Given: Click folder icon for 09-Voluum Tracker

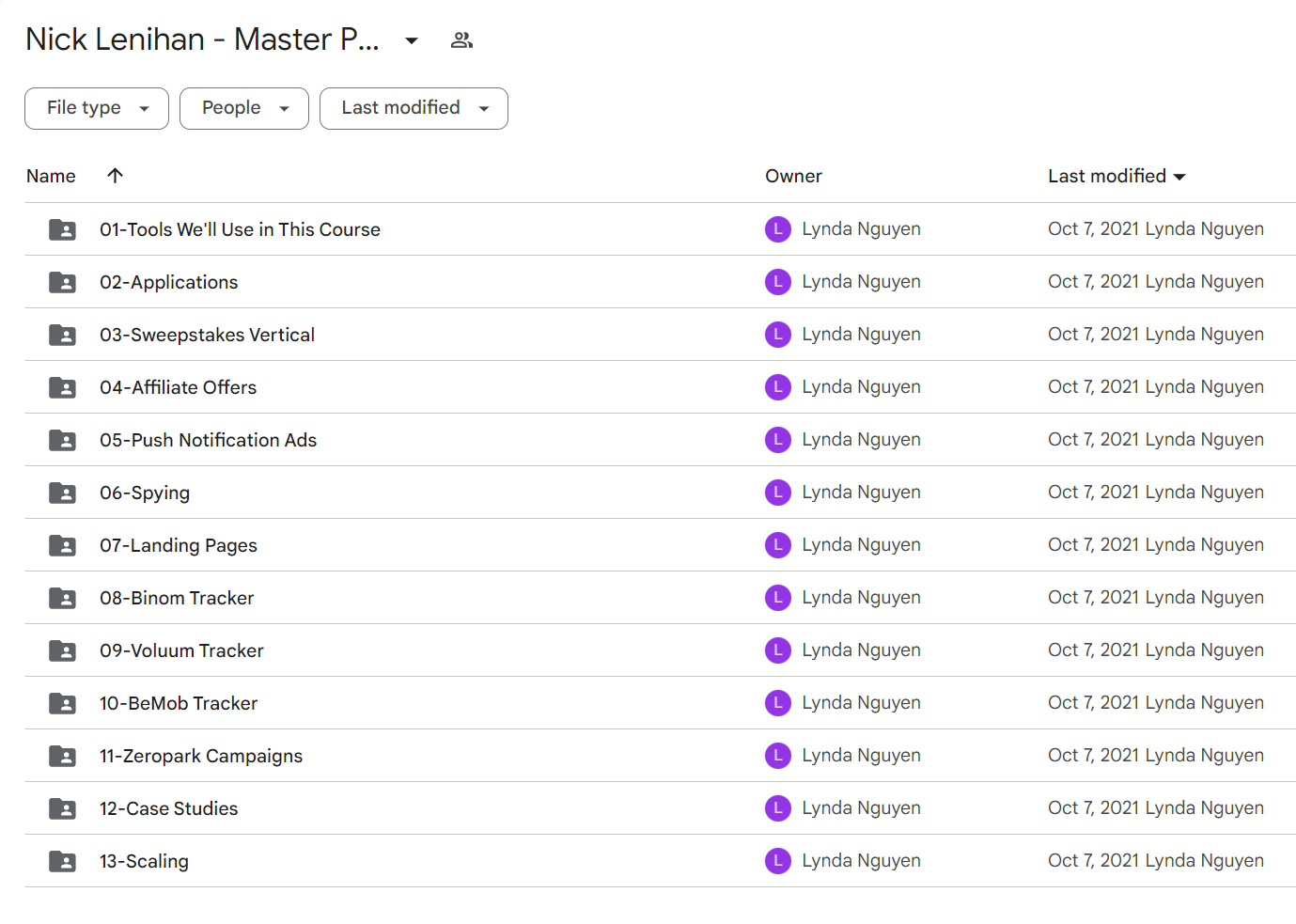Looking at the screenshot, I should coord(63,650).
